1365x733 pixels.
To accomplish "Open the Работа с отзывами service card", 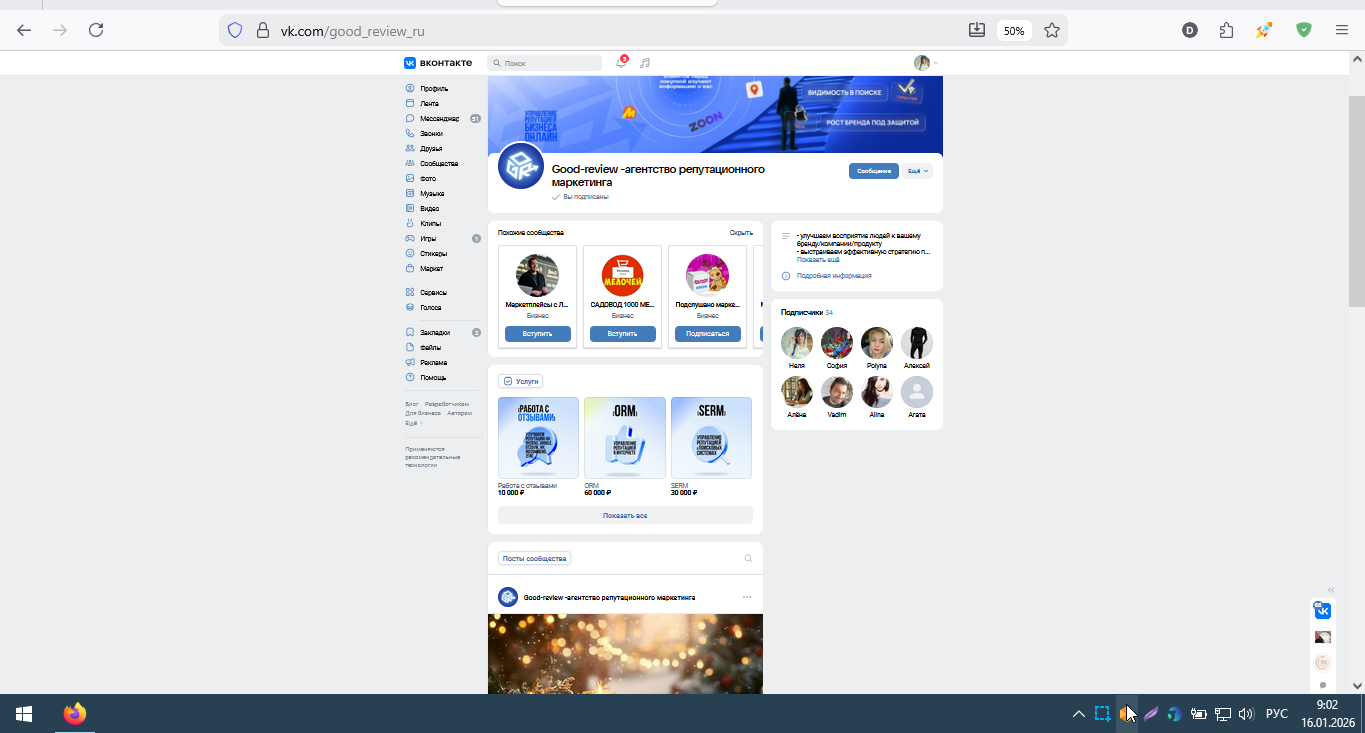I will [x=538, y=438].
